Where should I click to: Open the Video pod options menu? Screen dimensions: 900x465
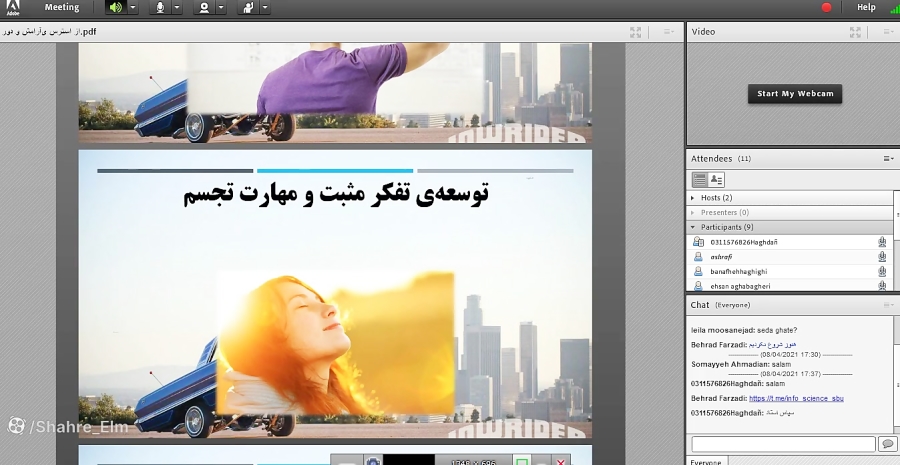pyautogui.click(x=888, y=32)
